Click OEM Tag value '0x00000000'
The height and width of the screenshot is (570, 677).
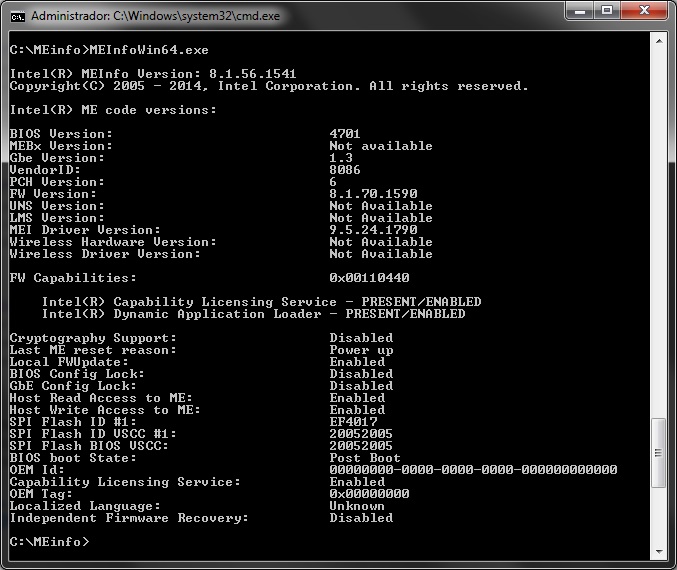tap(369, 494)
